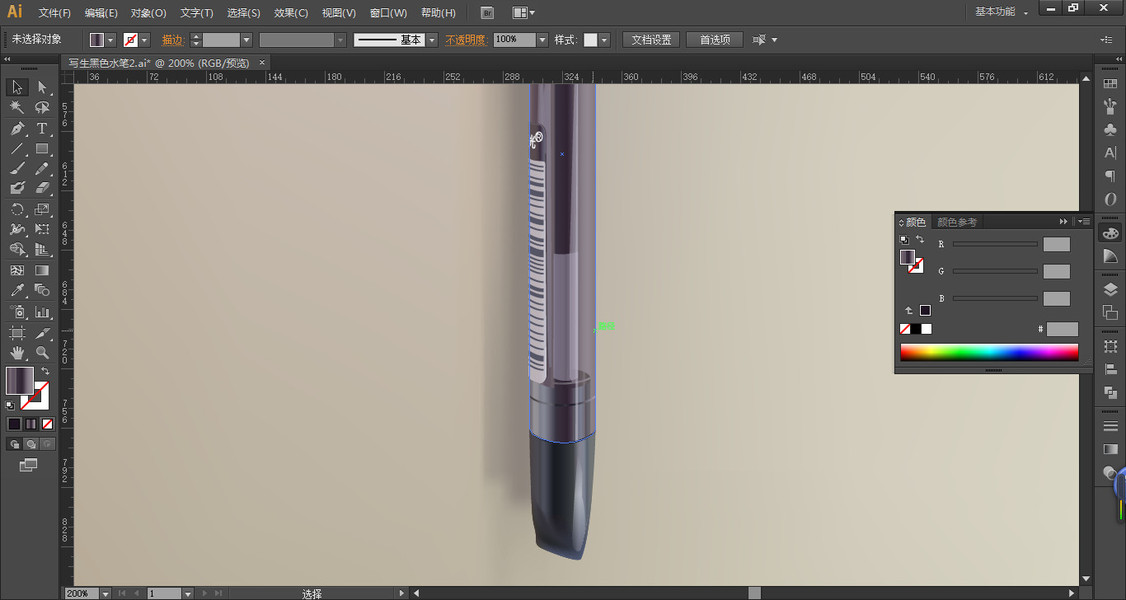The image size is (1126, 600).
Task: Click 文档设置 button
Action: 651,40
